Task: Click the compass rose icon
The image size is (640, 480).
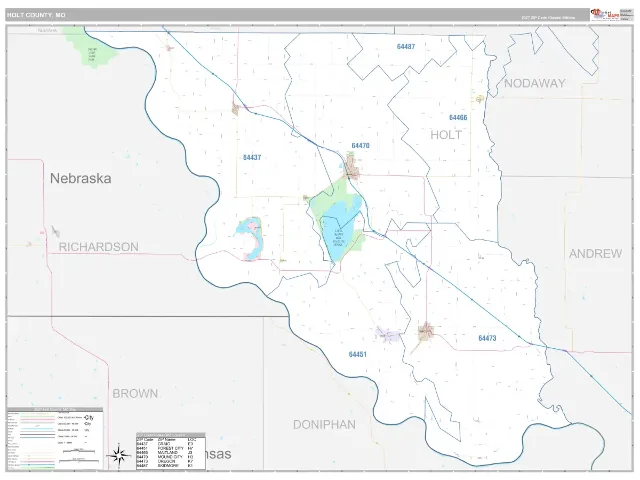Action: click(118, 456)
